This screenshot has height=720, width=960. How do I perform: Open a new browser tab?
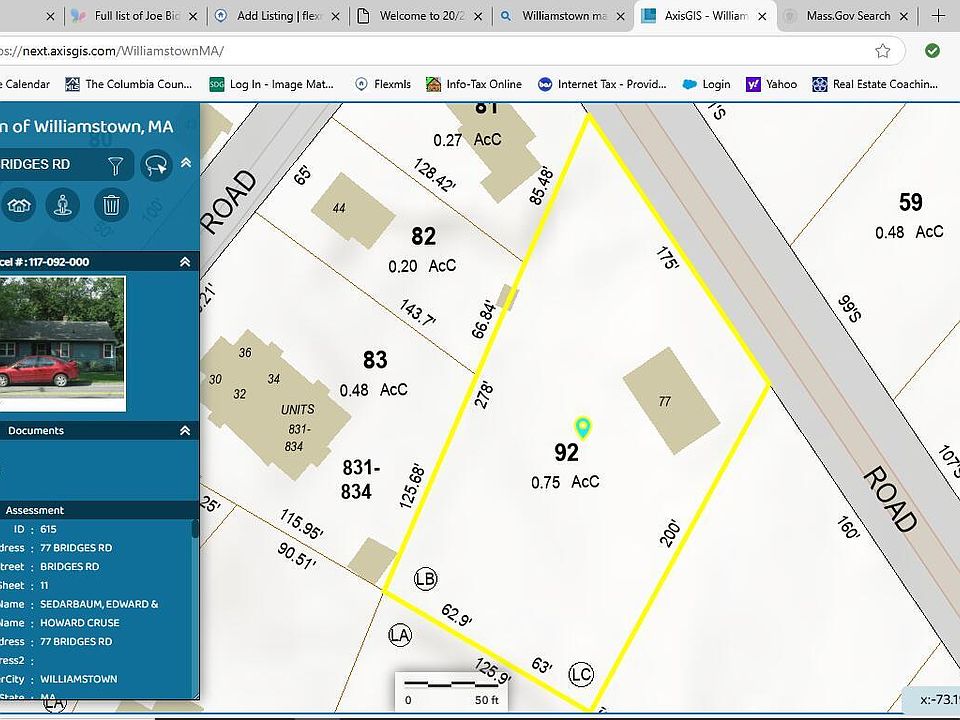click(938, 15)
